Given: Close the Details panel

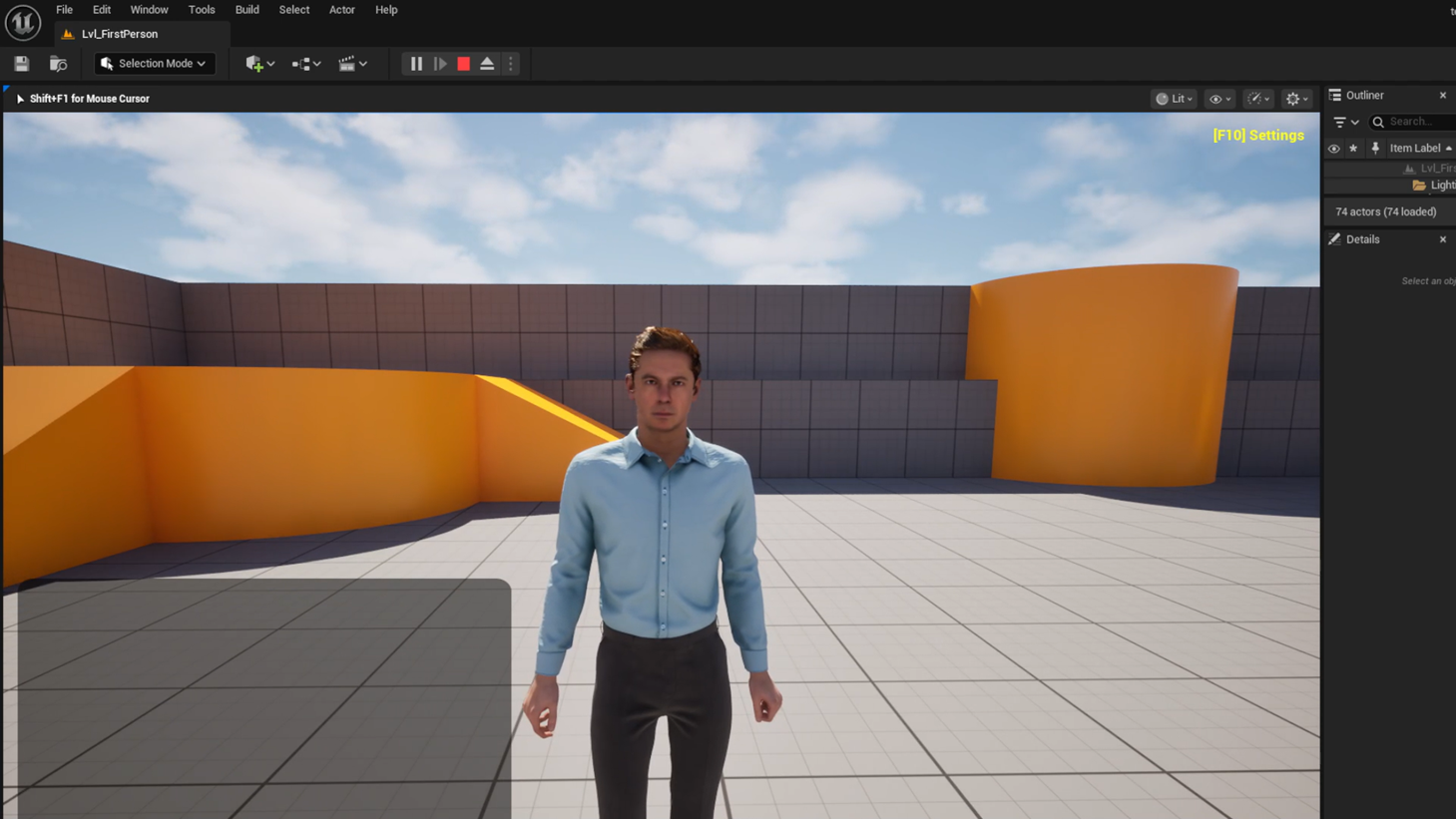Looking at the screenshot, I should tap(1443, 239).
